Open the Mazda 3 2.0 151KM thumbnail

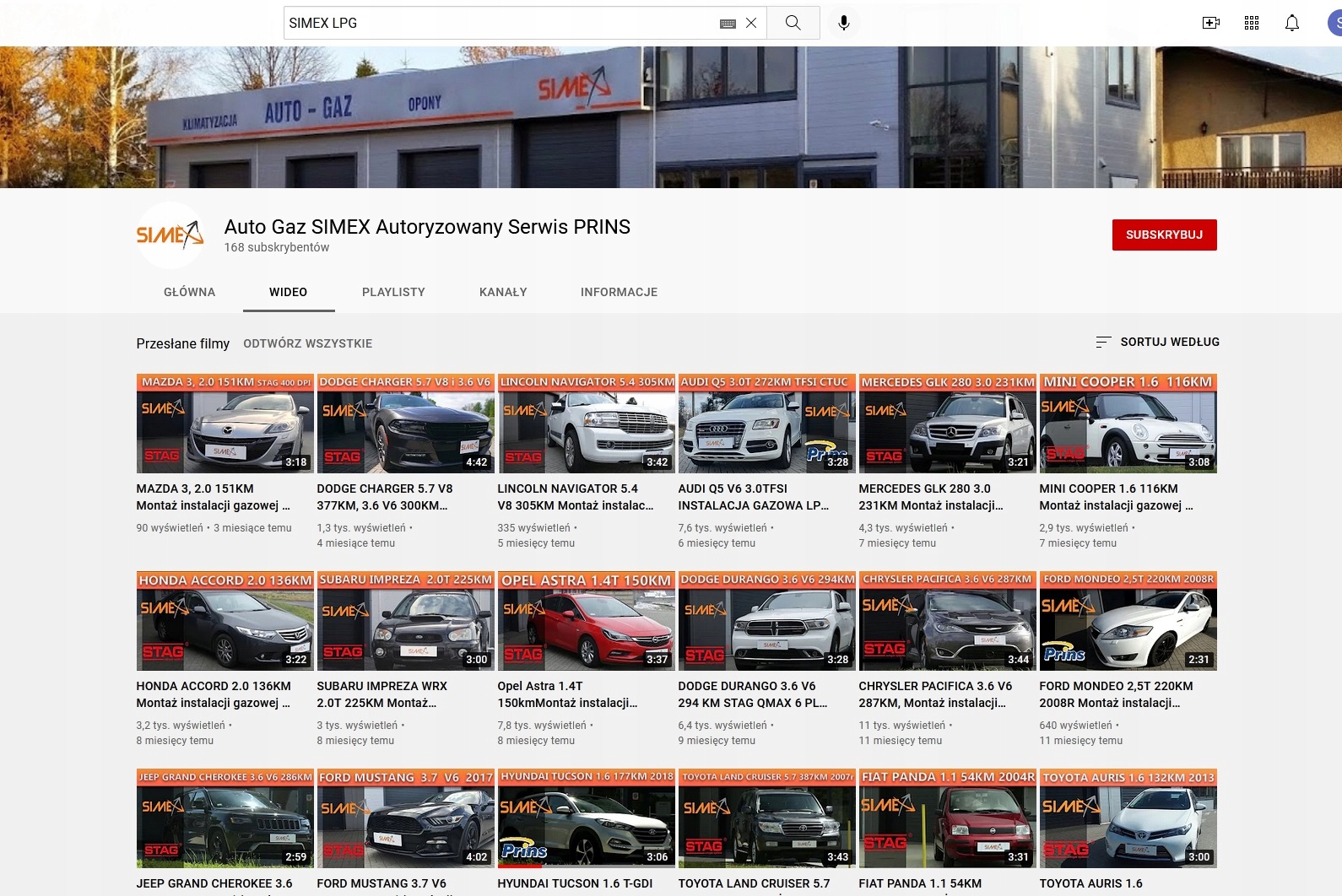[x=225, y=424]
